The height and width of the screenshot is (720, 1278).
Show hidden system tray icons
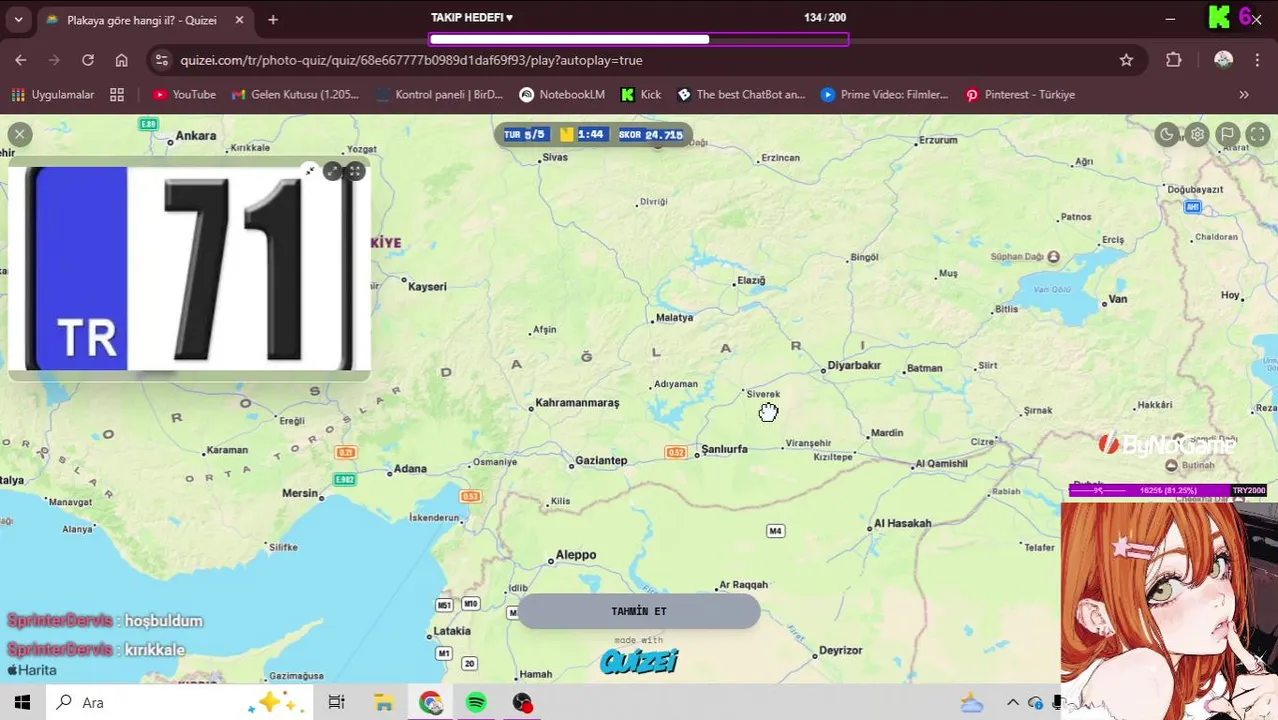pos(1012,703)
